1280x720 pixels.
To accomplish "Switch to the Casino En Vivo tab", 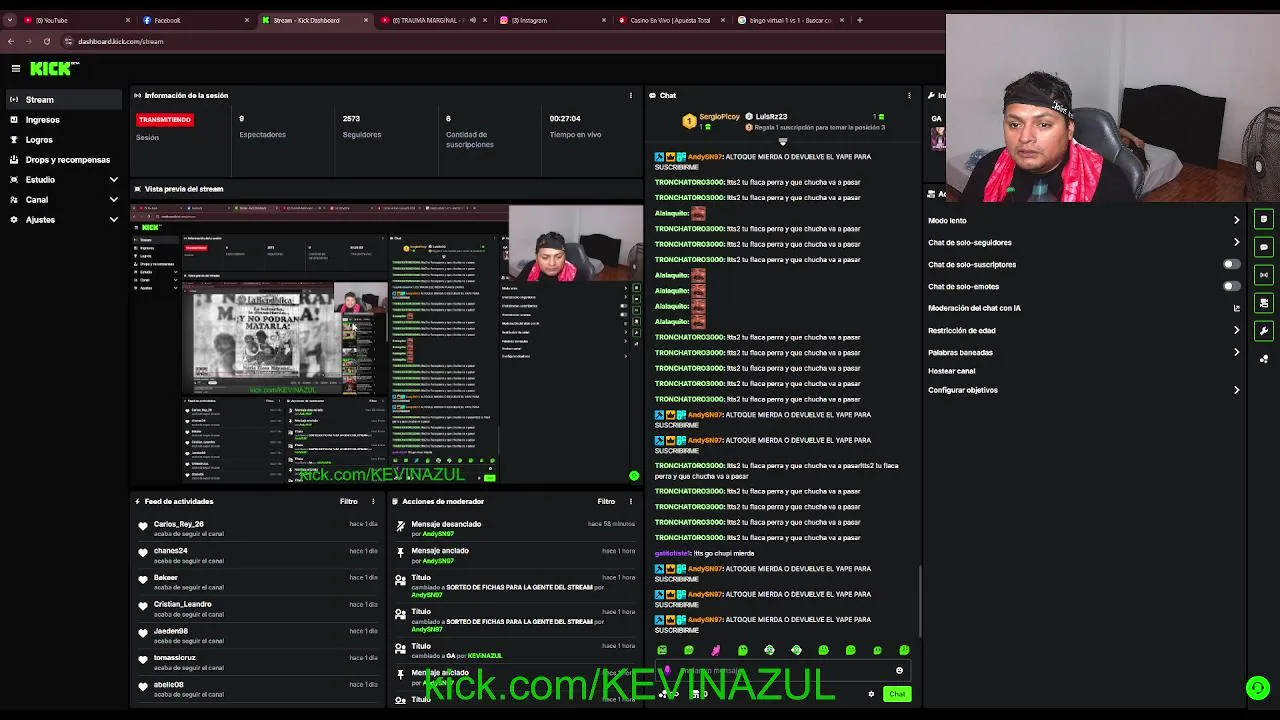I will (671, 20).
